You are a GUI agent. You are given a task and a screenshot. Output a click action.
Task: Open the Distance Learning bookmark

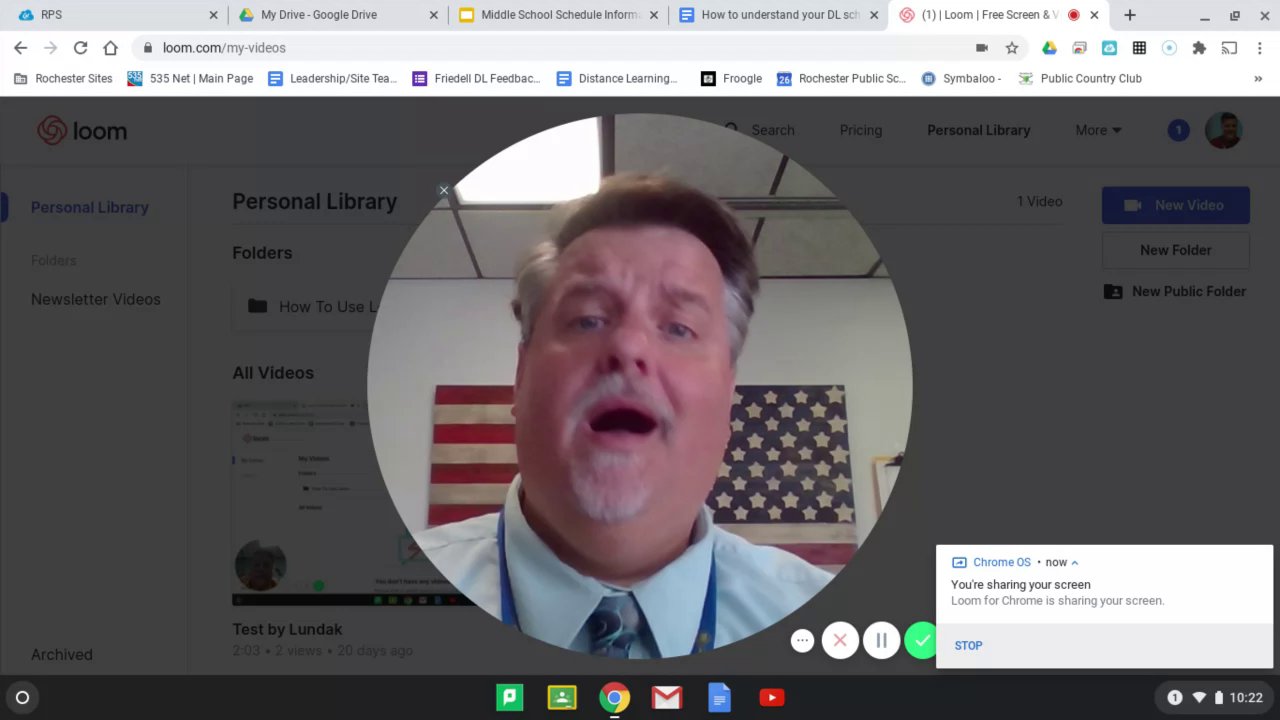617,78
